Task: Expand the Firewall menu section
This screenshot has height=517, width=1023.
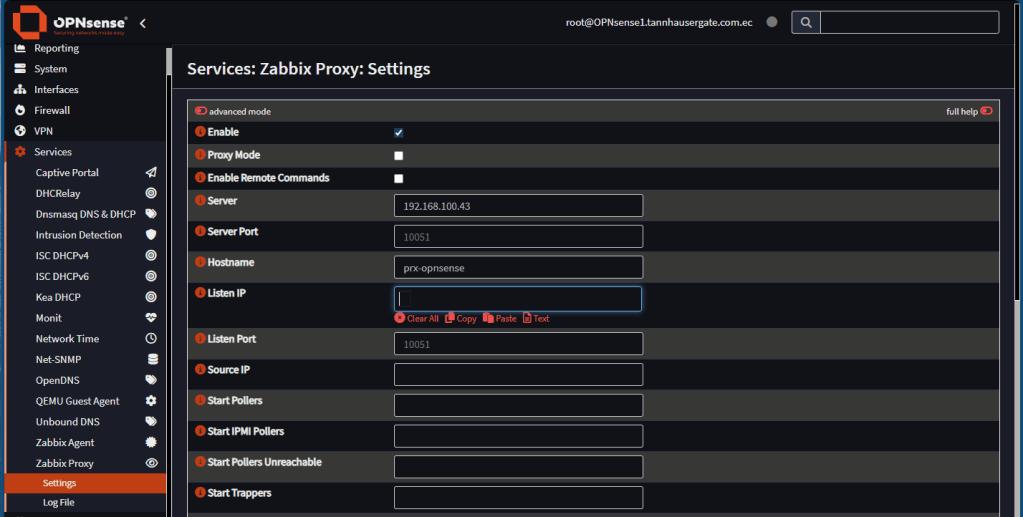Action: coord(52,110)
